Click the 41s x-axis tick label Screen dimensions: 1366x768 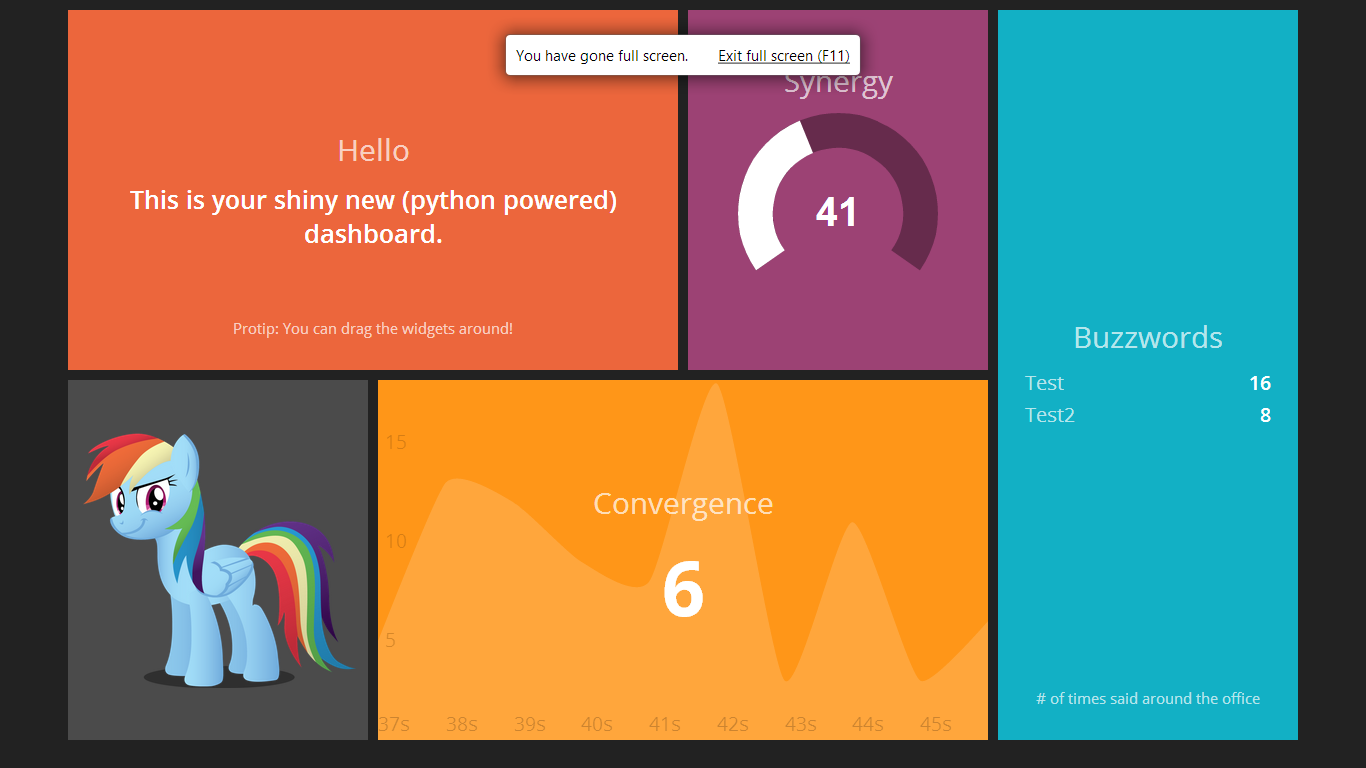[x=665, y=724]
